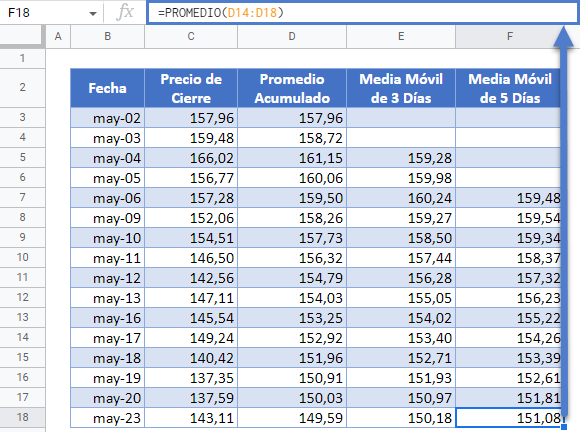Click closing price cell 152,06

pos(191,218)
